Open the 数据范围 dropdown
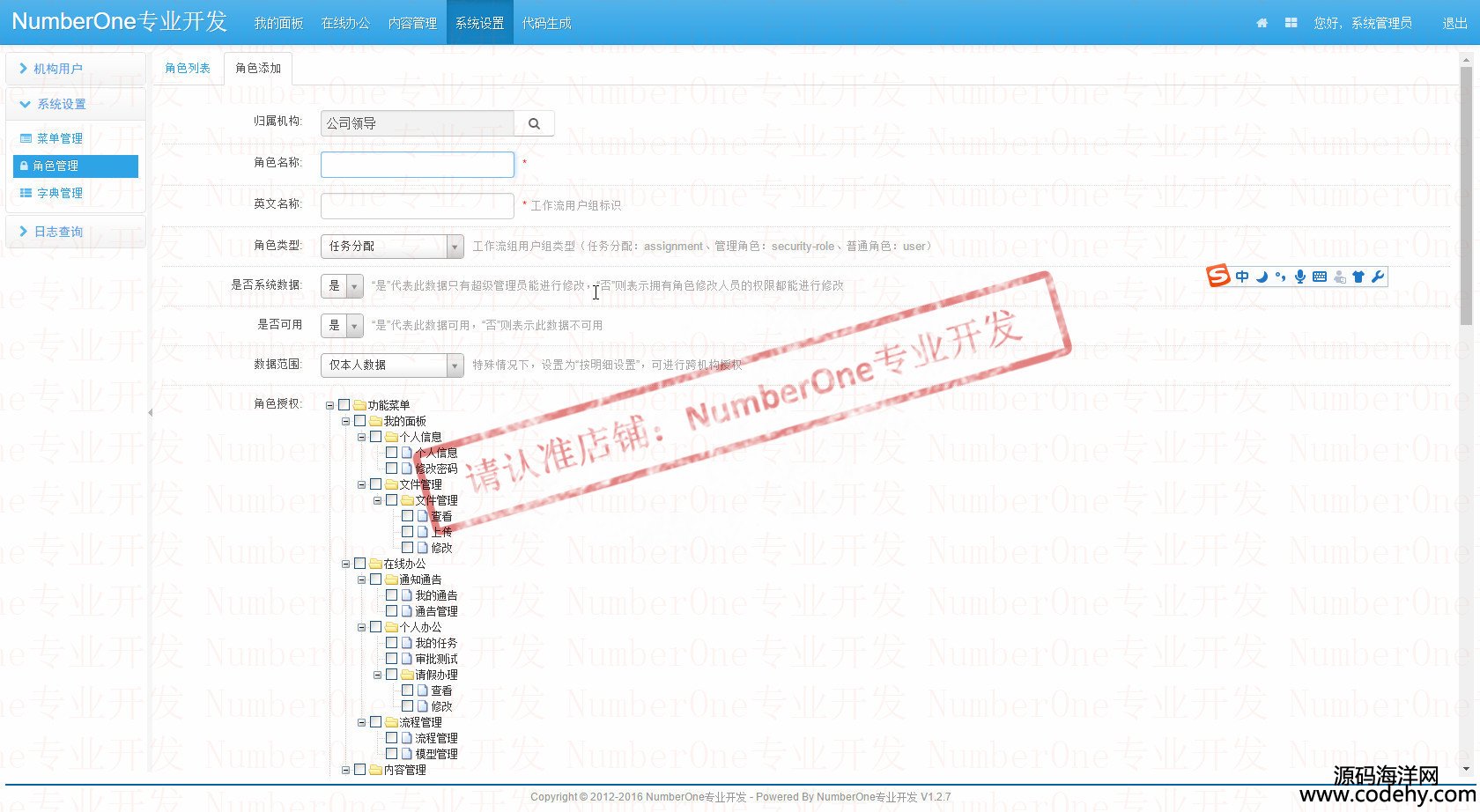1480x812 pixels. (x=392, y=365)
